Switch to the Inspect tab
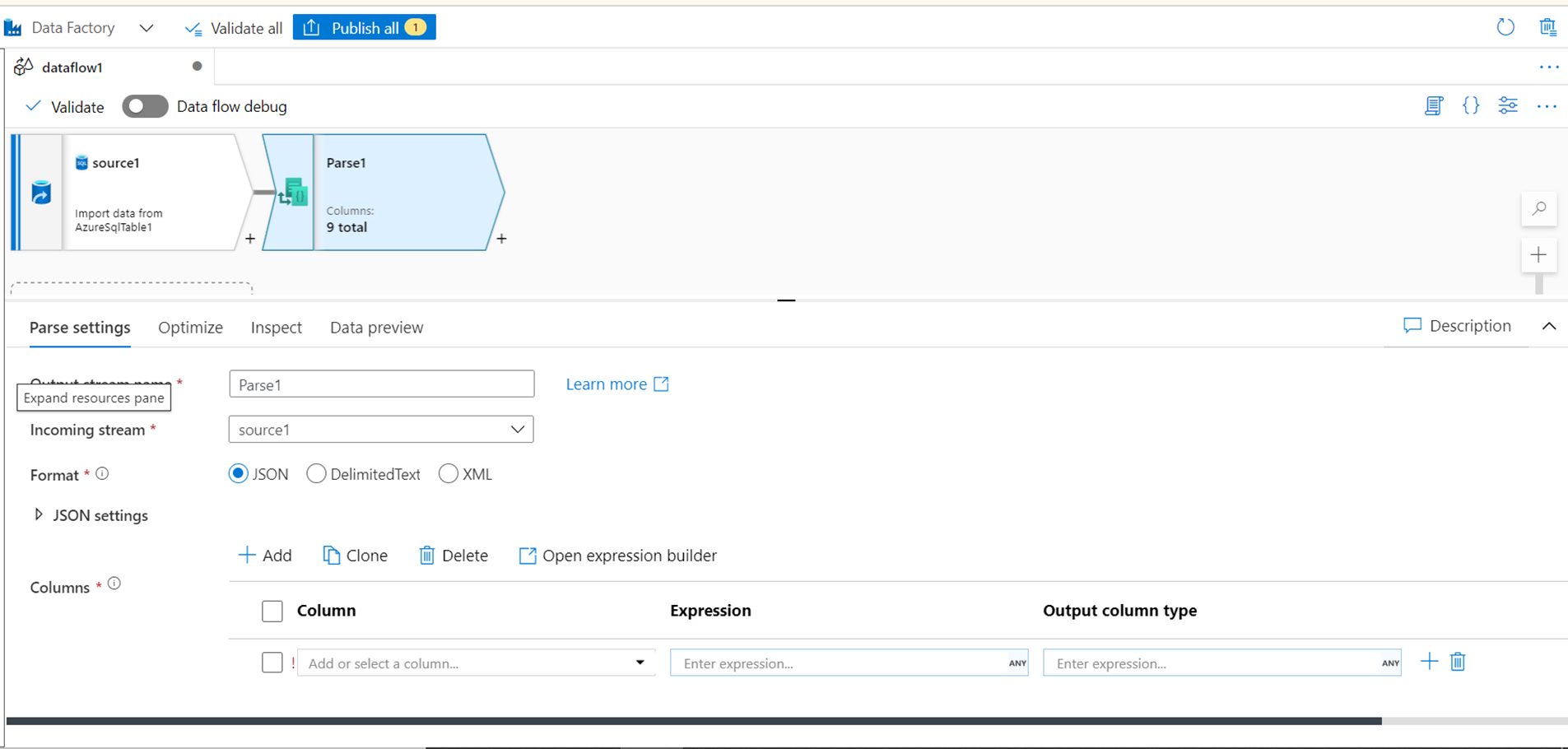The width and height of the screenshot is (1568, 749). 277,328
